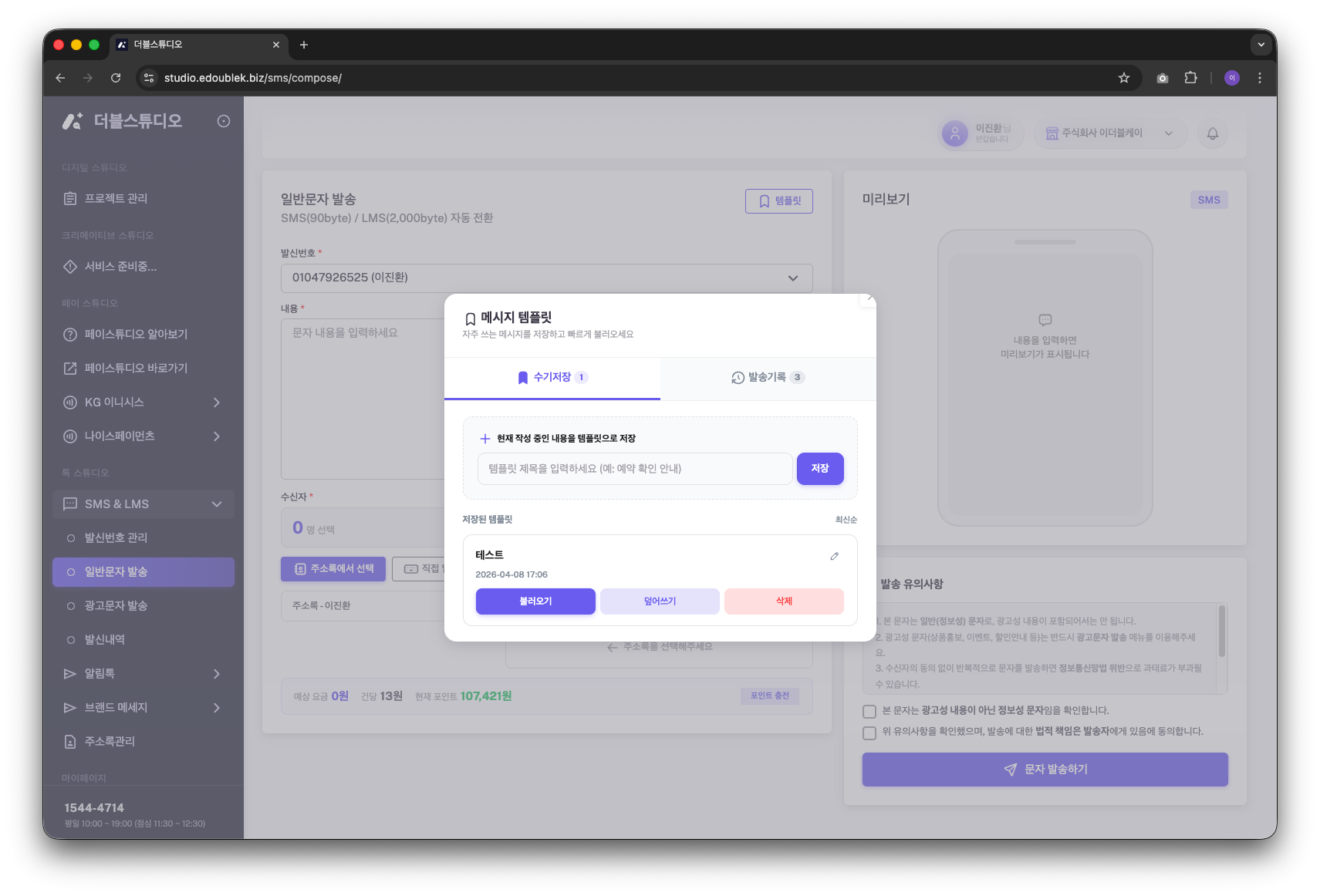This screenshot has width=1320, height=896.
Task: Click the plus icon beside 현재 작성 중인 내용을 템플릿으로 저장
Action: [x=485, y=439]
